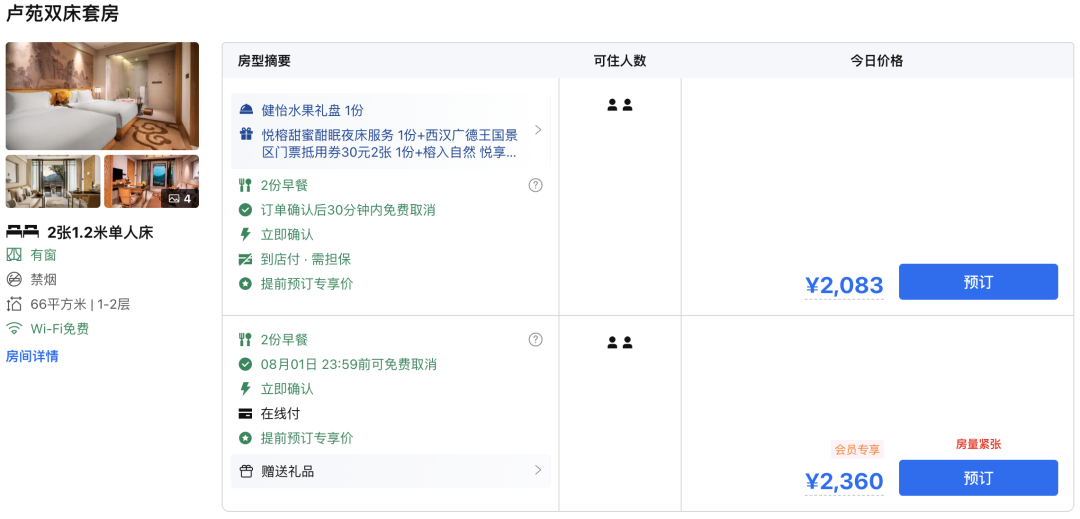Open the bottom-left room thumbnail
Screen dimensions: 1080x519
(x=53, y=181)
